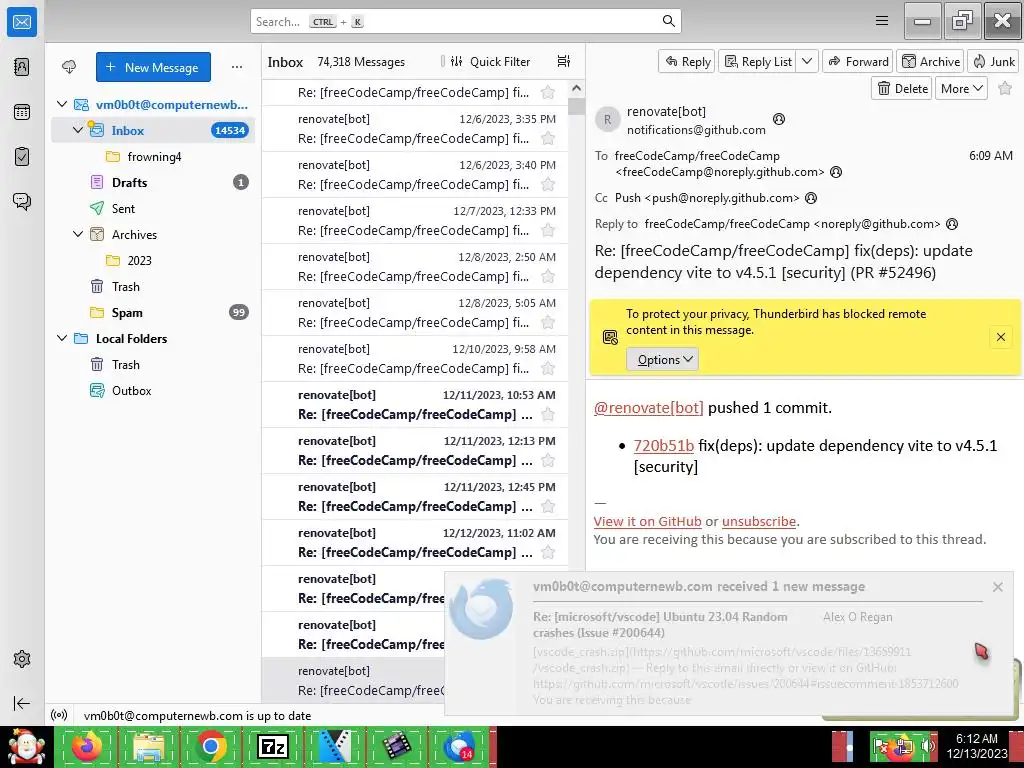Open the Outbox under Local Folders
The width and height of the screenshot is (1024, 768).
click(153, 391)
